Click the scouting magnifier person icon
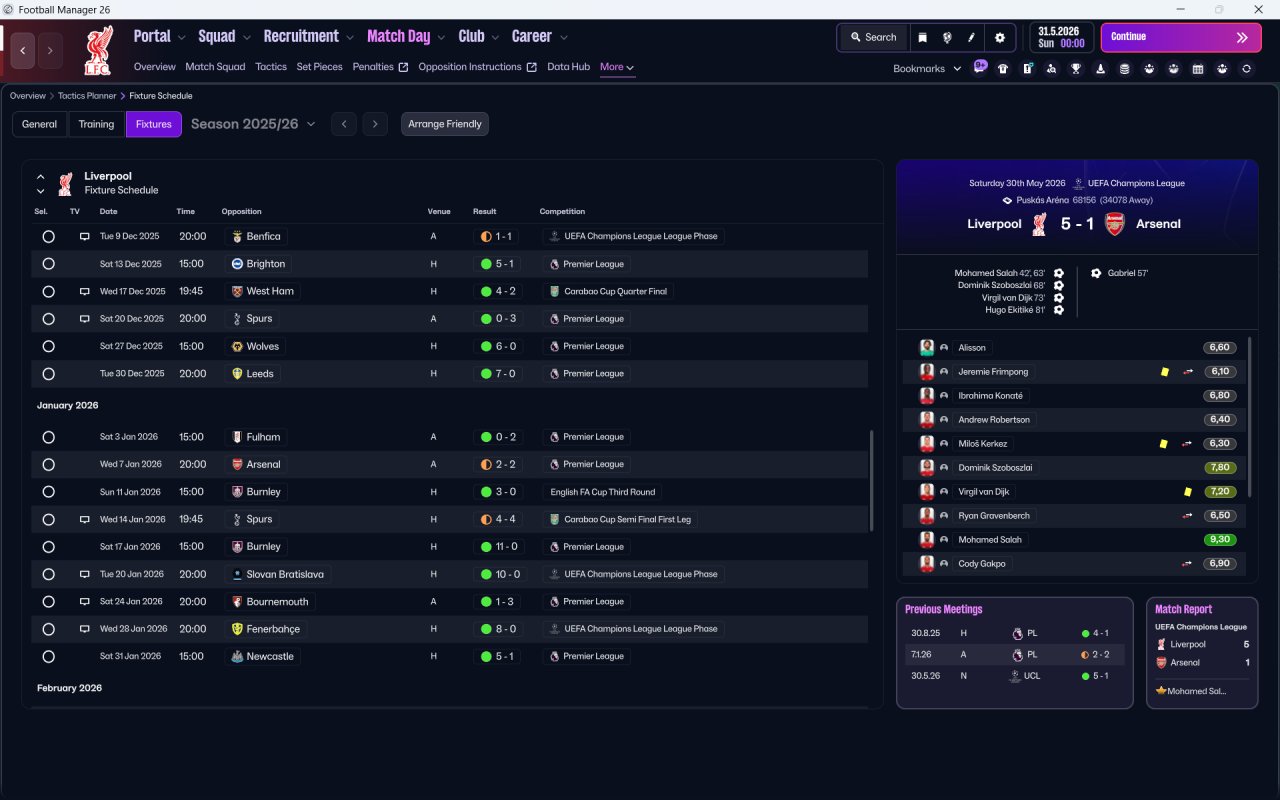1280x800 pixels. tap(1052, 69)
